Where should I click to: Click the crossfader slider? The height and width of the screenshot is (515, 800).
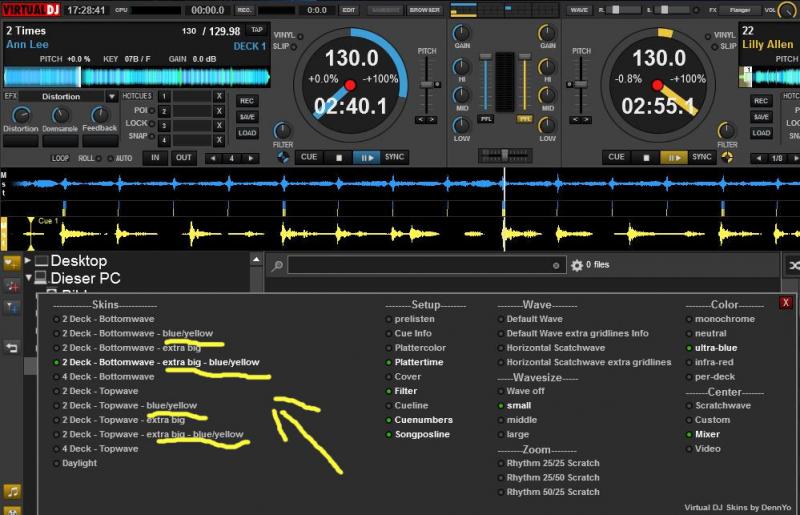coord(505,154)
